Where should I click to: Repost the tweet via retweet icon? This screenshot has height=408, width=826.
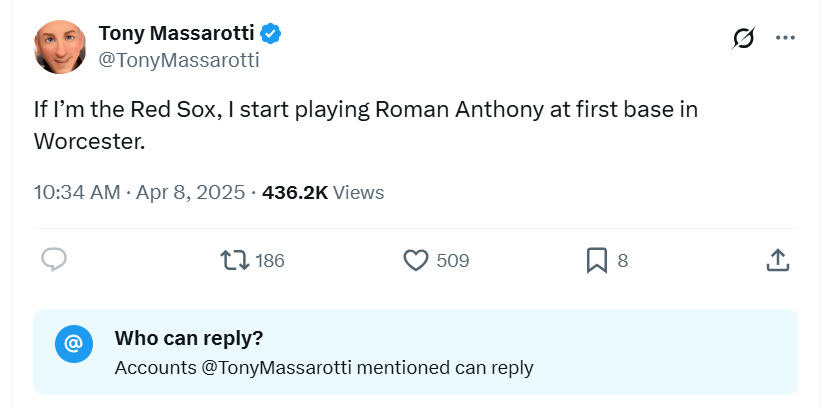tap(235, 260)
